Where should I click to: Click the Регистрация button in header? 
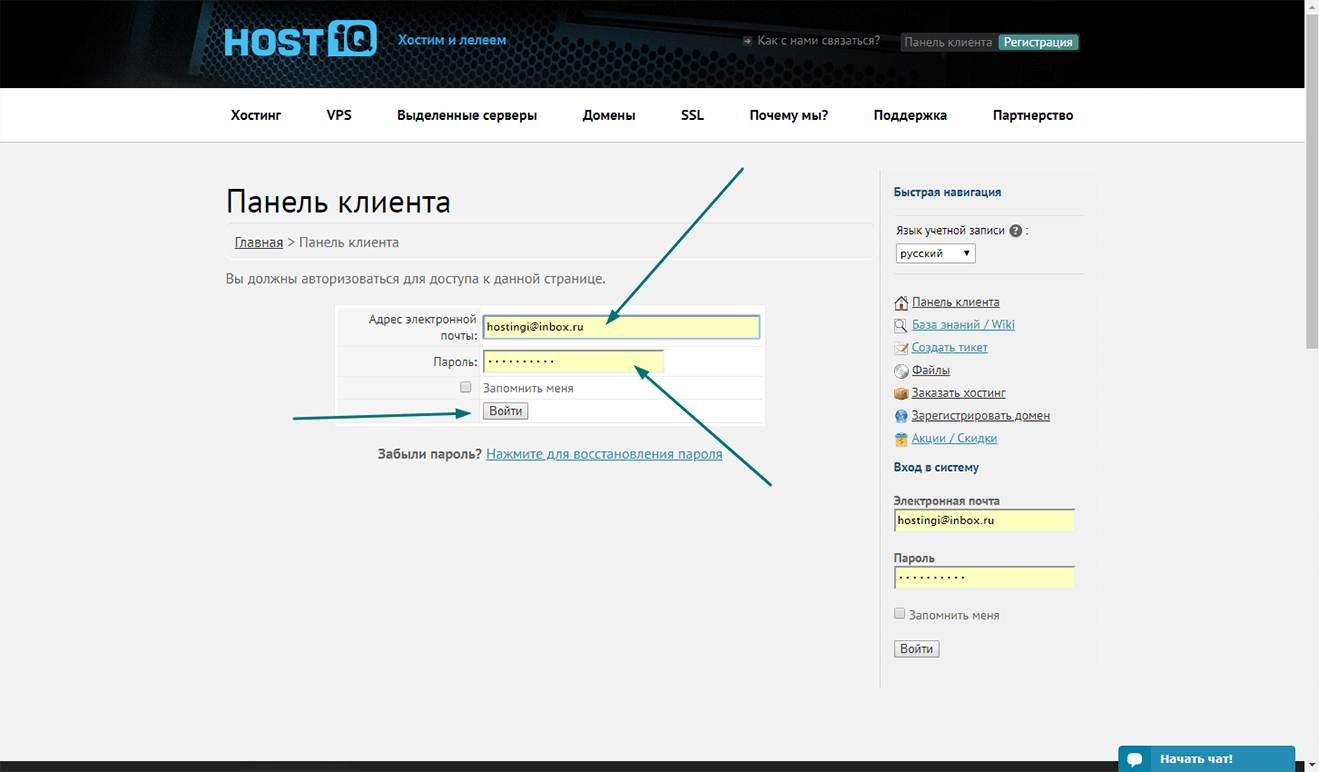pyautogui.click(x=1038, y=42)
